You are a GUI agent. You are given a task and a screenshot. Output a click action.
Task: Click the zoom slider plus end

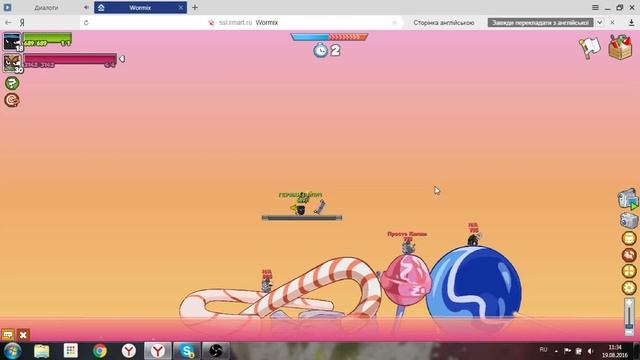pyautogui.click(x=629, y=303)
